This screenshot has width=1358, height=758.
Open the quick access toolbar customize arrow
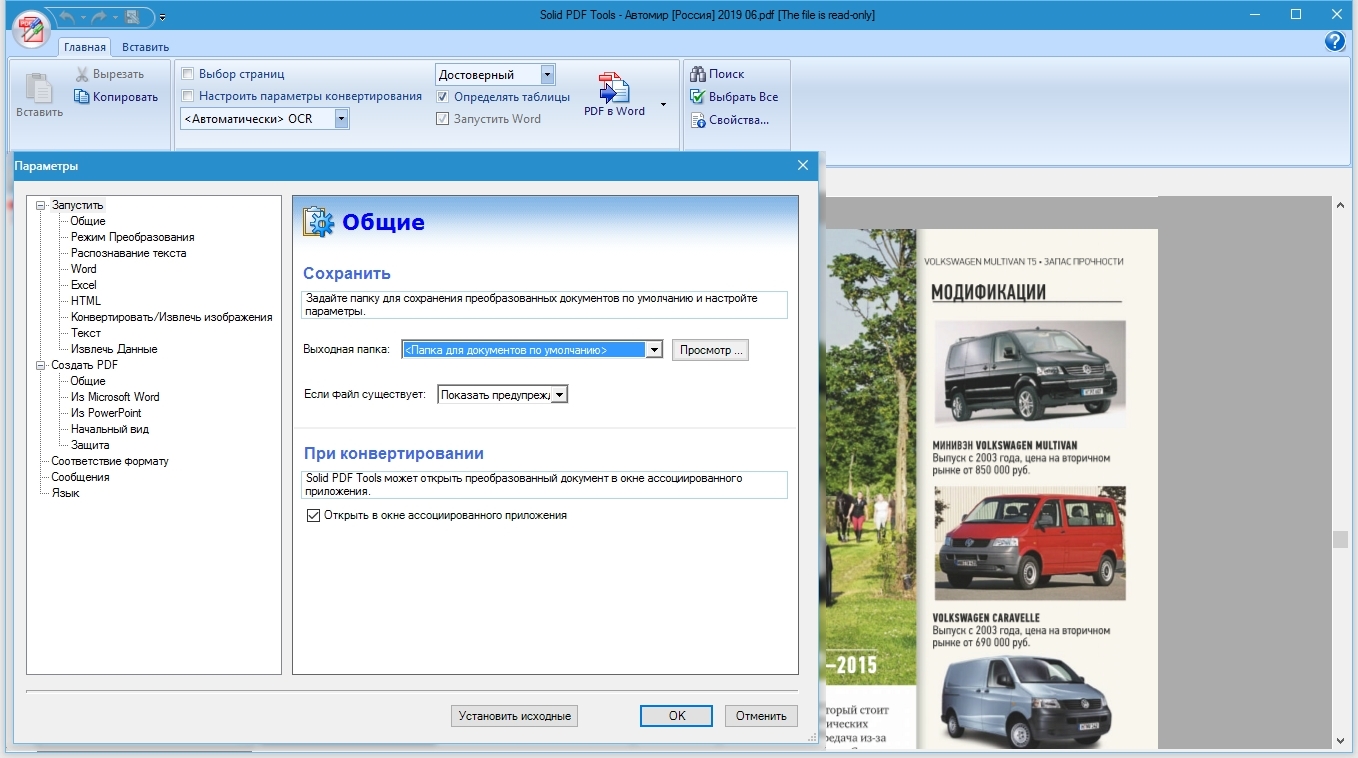click(162, 17)
